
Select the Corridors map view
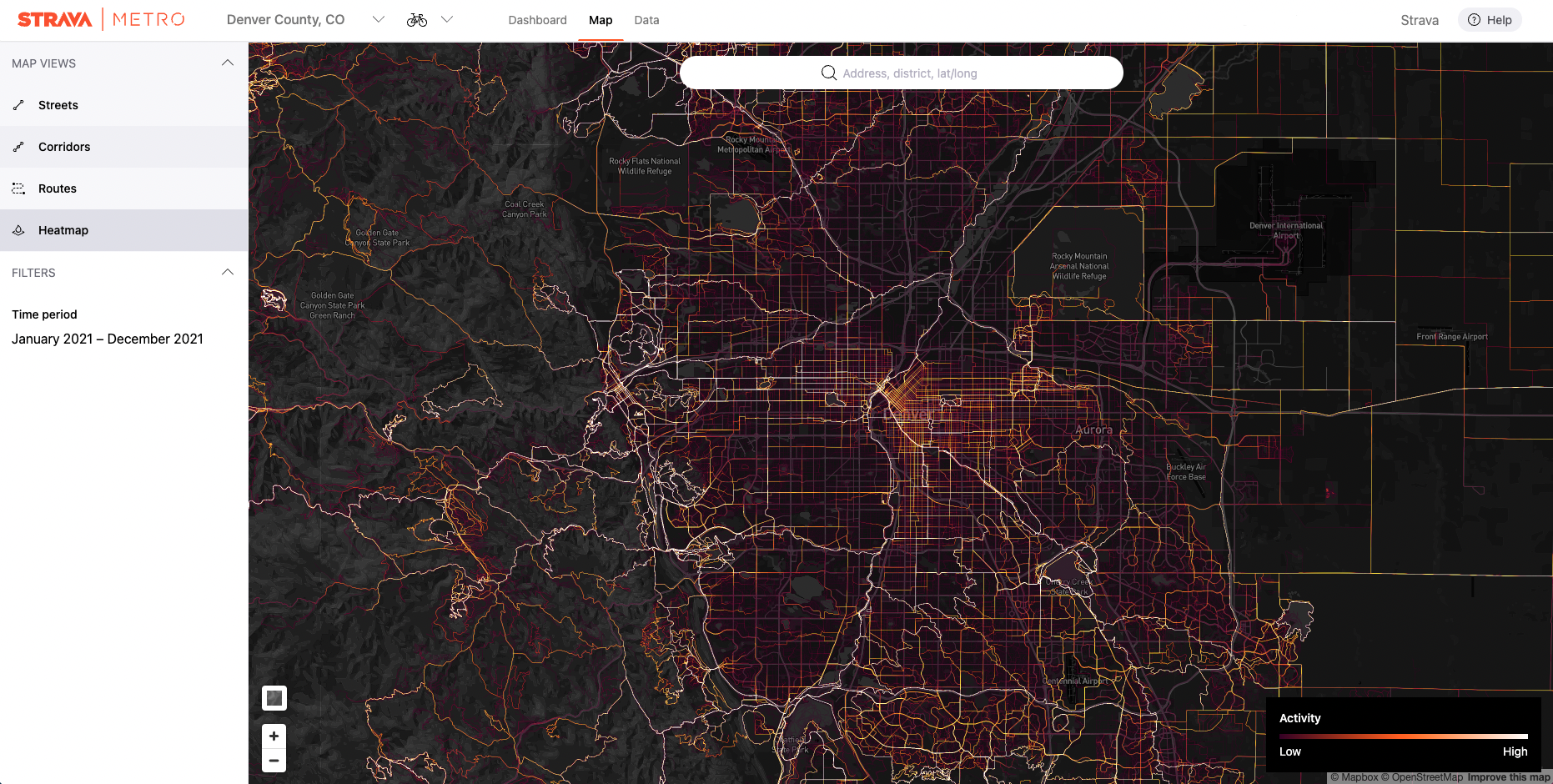[124, 147]
